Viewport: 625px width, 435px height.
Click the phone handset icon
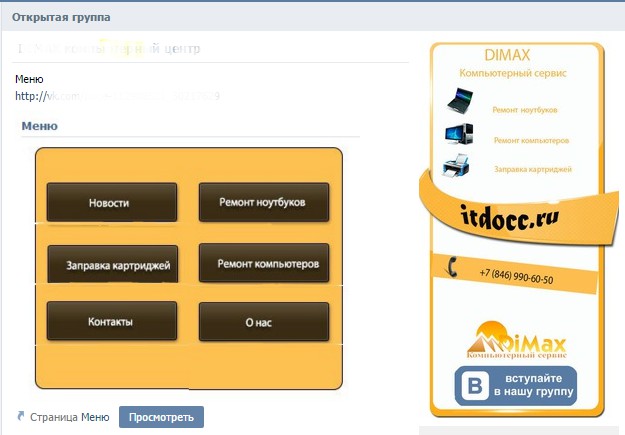click(452, 267)
